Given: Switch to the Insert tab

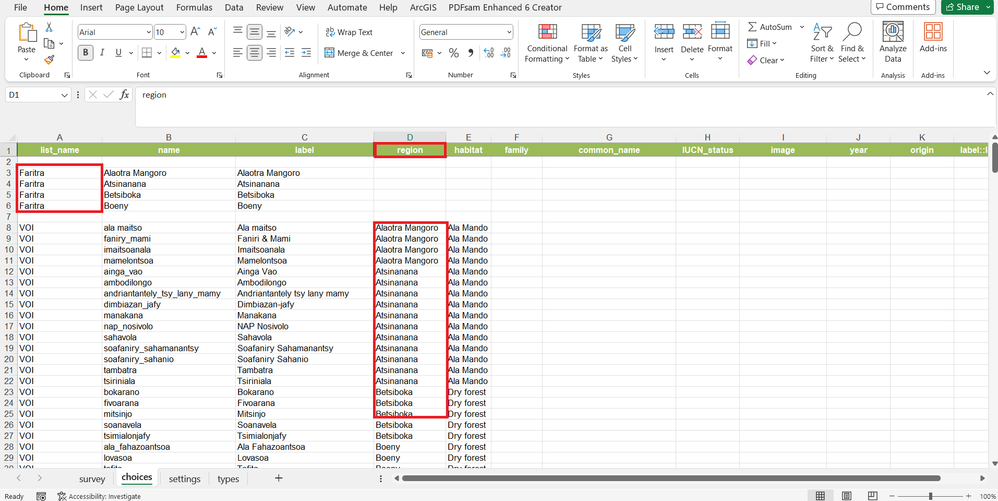Looking at the screenshot, I should point(92,8).
